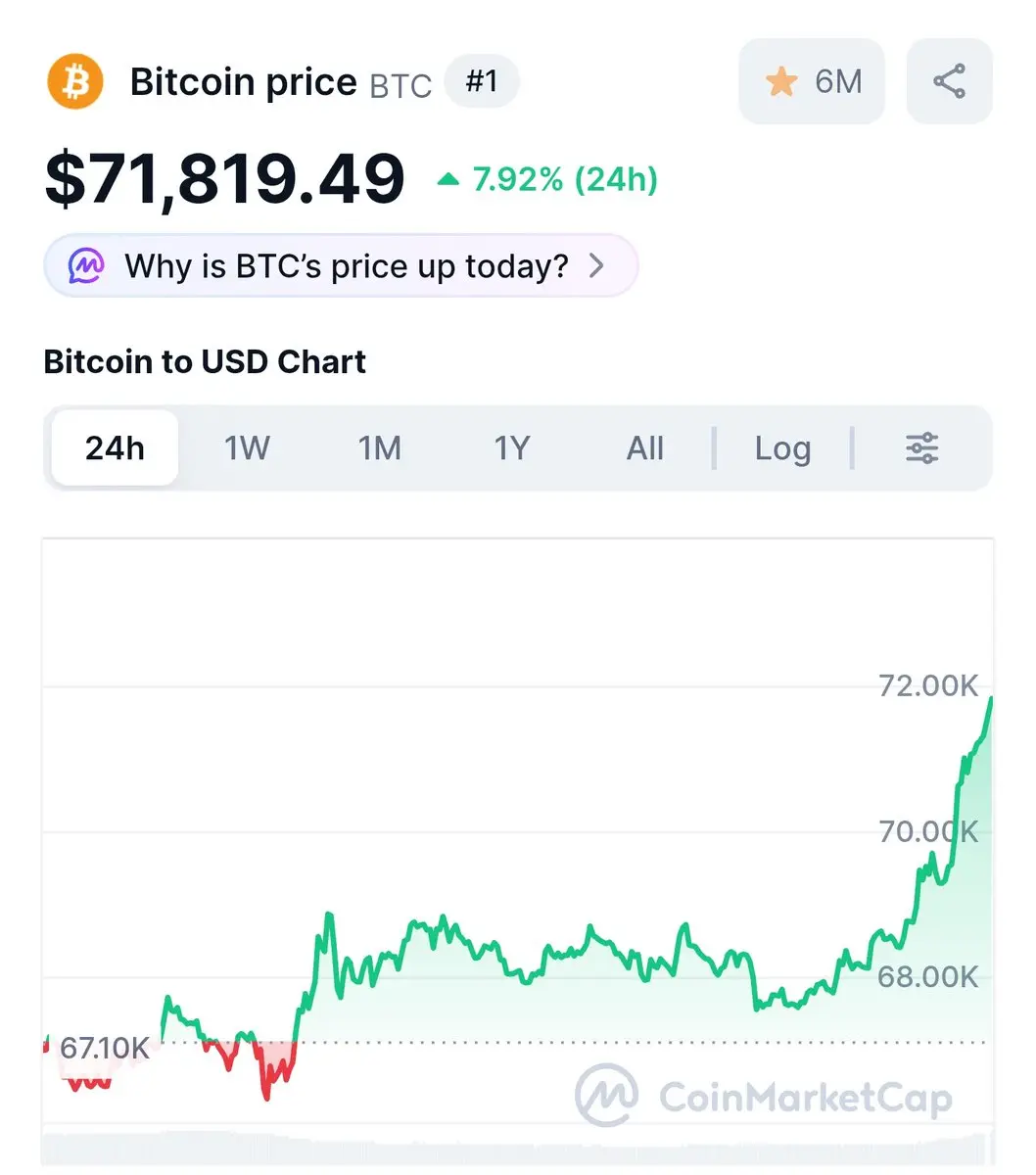The width and height of the screenshot is (1036, 1175).
Task: Click the green up-triangle price change icon
Action: tap(448, 179)
